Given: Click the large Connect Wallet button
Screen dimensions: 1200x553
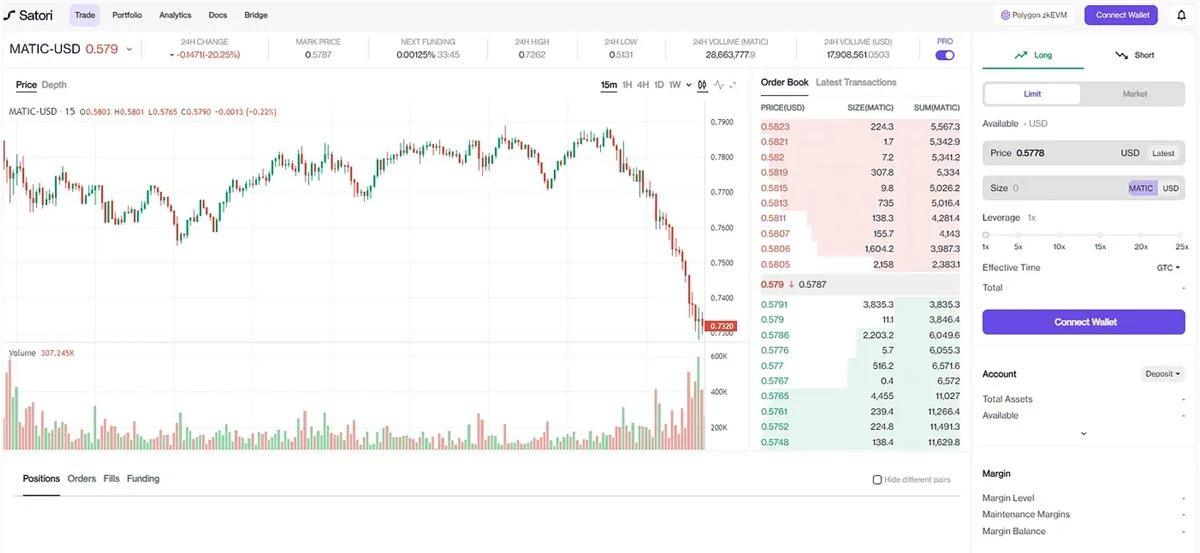Looking at the screenshot, I should [x=1084, y=322].
